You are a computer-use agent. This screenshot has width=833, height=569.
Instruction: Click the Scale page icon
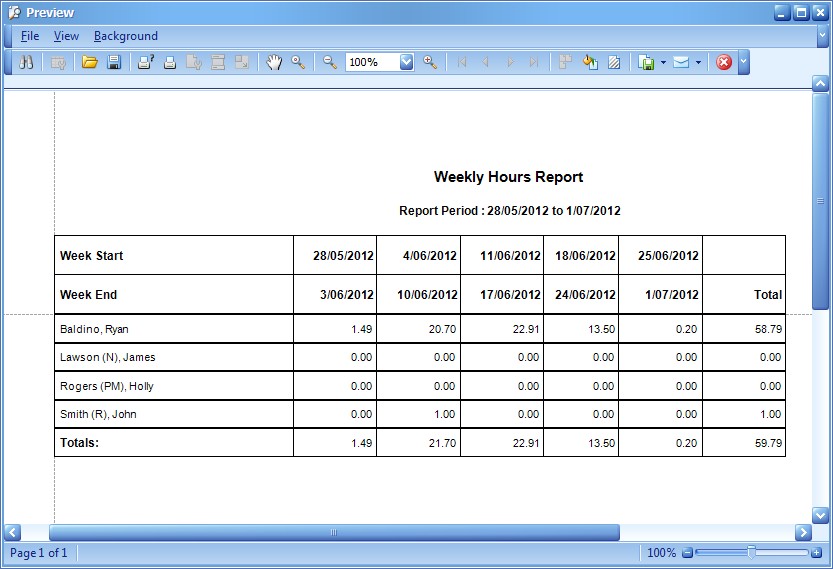[242, 62]
